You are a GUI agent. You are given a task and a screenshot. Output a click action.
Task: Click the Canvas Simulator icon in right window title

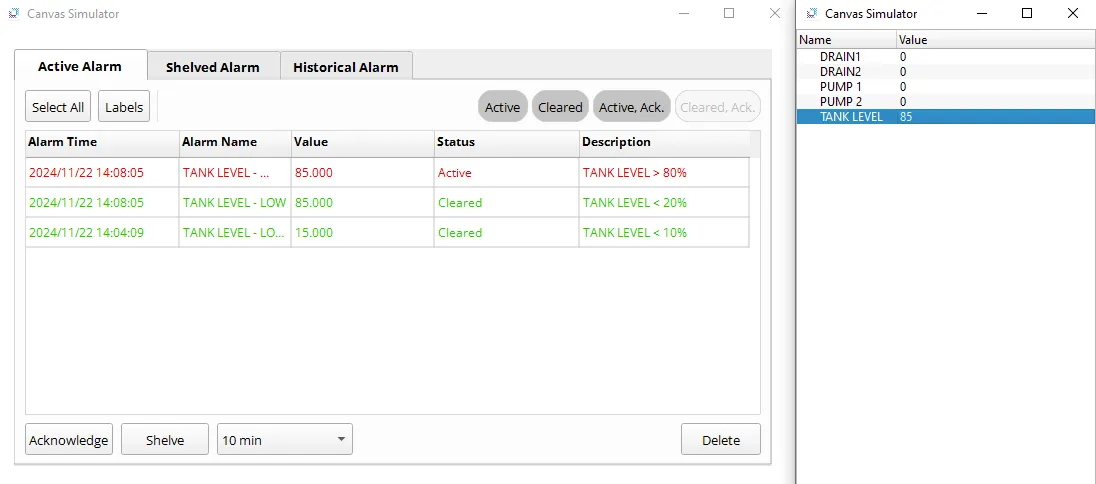[x=811, y=14]
